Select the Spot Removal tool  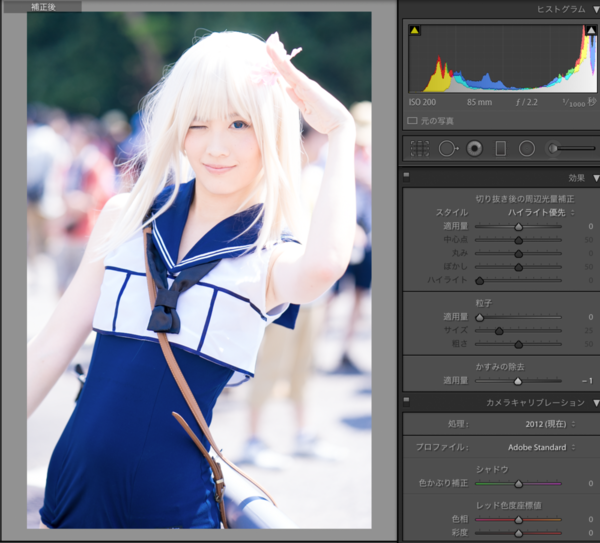point(448,148)
